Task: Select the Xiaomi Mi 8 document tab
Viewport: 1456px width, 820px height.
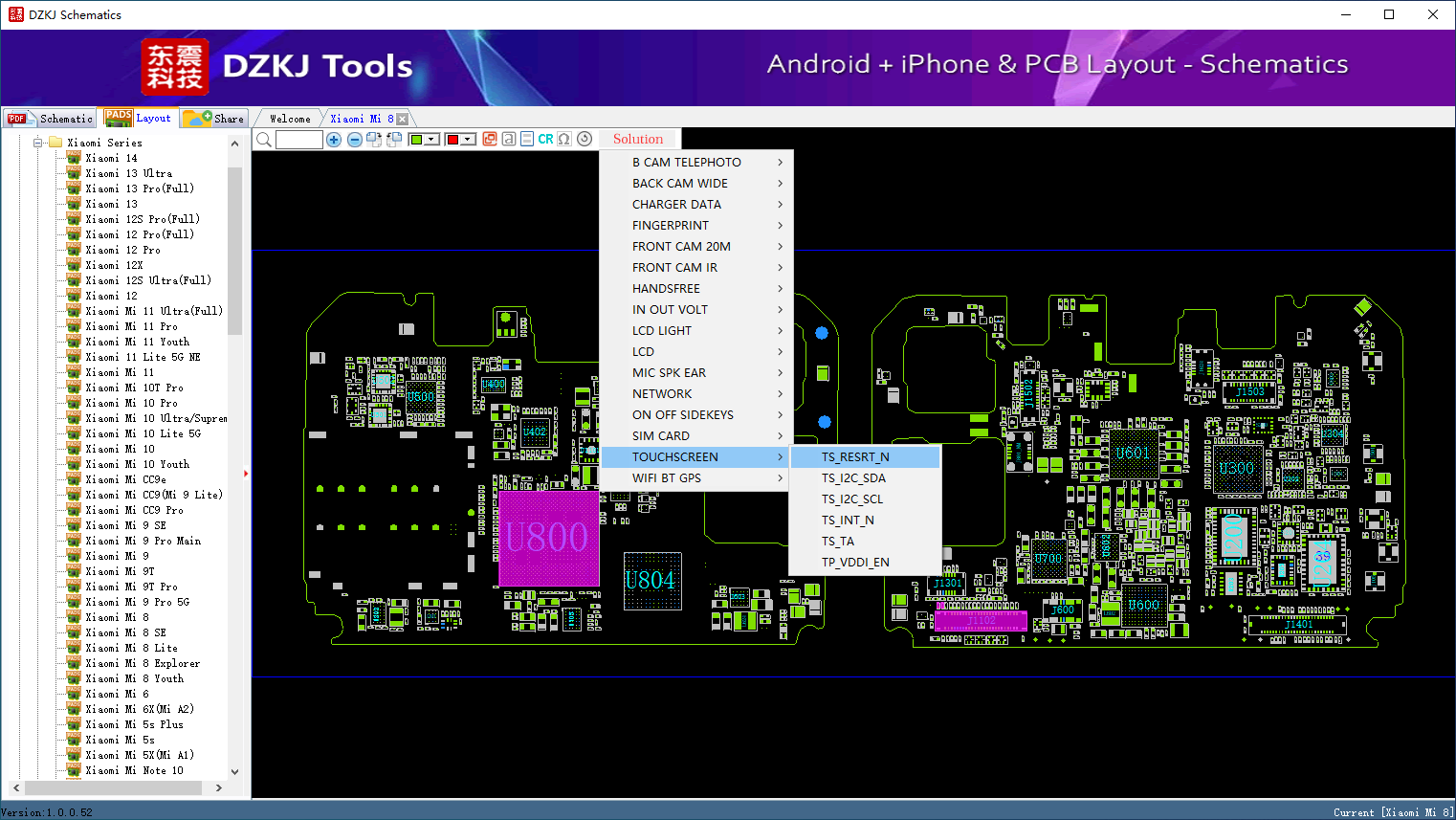Action: 362,119
